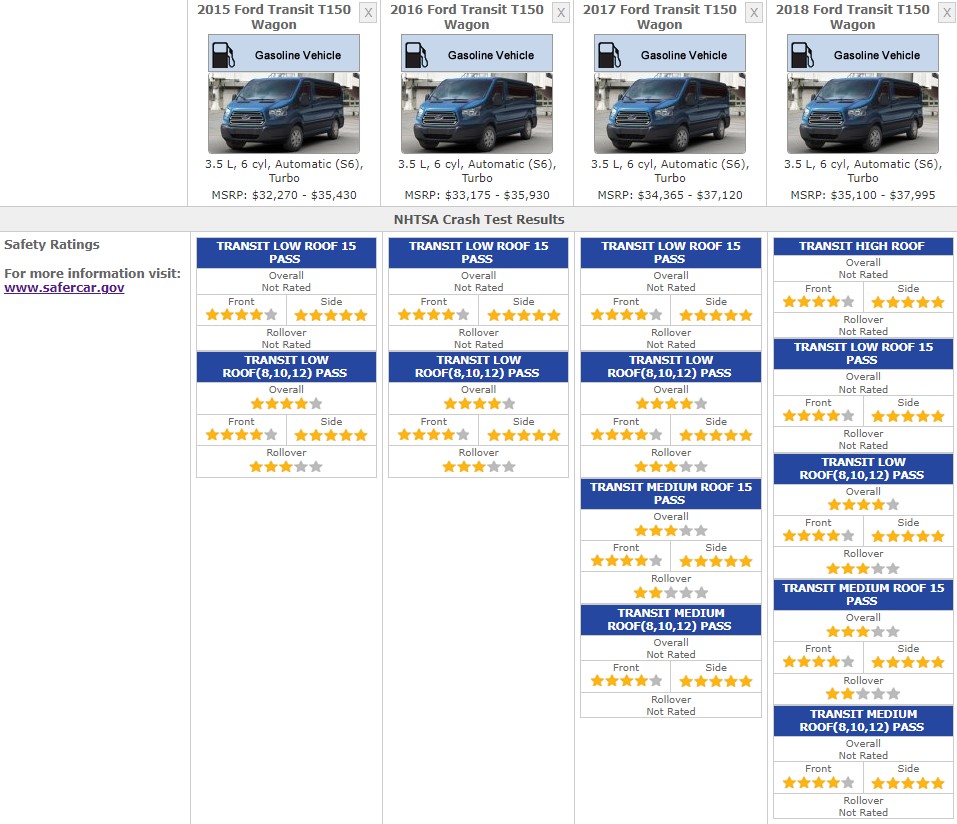Viewport: 957px width, 824px height.
Task: Click 2017 Low Roof(8,10,12) rollover three-star rating
Action: click(x=671, y=467)
